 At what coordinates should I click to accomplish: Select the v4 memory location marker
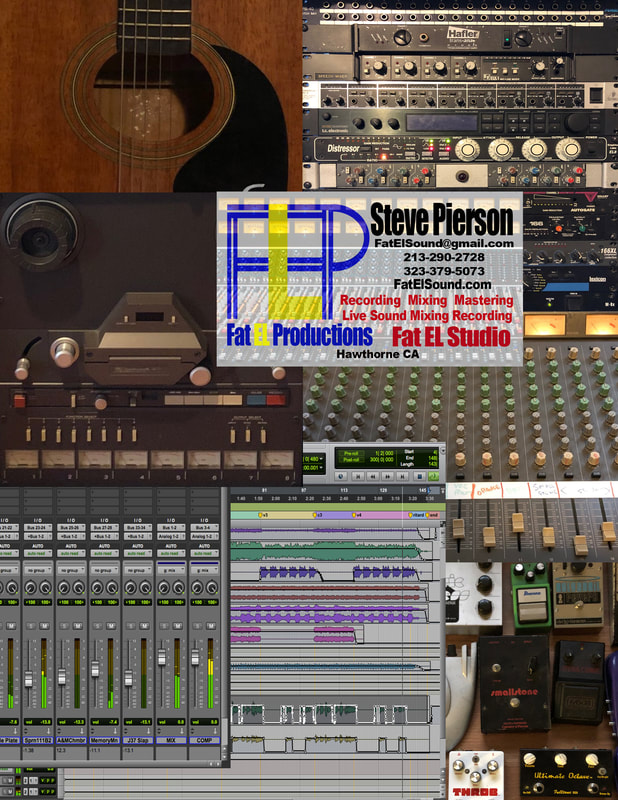[x=356, y=515]
